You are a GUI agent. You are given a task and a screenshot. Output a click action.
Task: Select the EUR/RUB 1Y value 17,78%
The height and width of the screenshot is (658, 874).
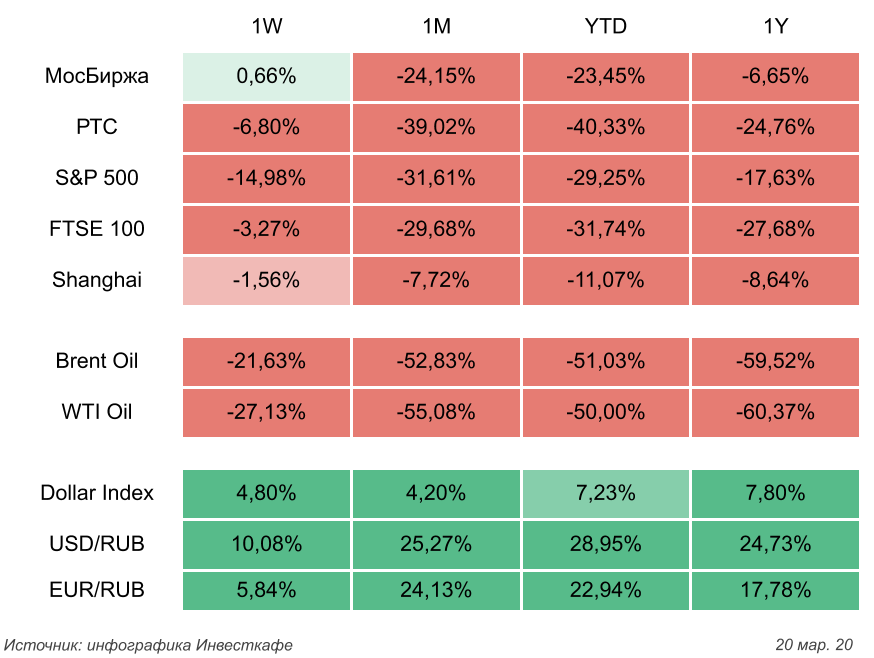pos(774,590)
